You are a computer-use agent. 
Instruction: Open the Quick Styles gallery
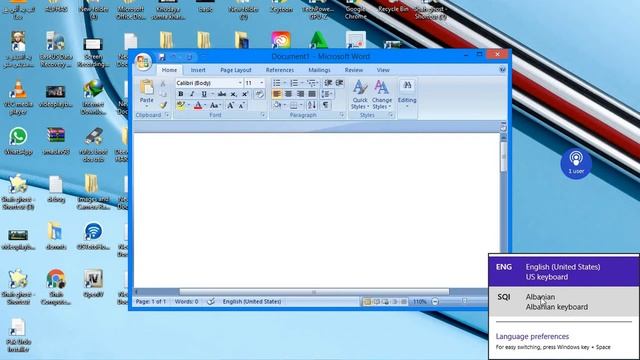click(x=360, y=95)
